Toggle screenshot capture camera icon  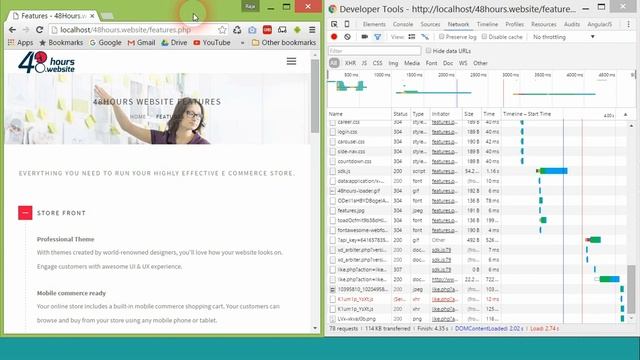(364, 37)
